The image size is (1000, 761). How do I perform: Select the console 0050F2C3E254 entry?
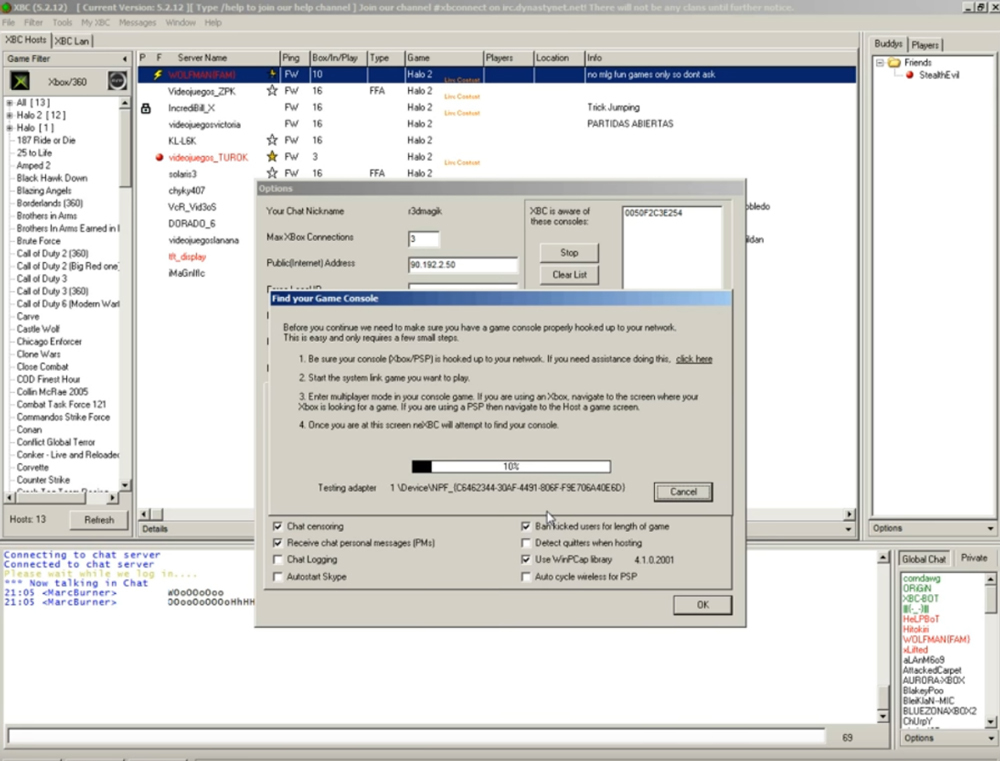(x=653, y=213)
